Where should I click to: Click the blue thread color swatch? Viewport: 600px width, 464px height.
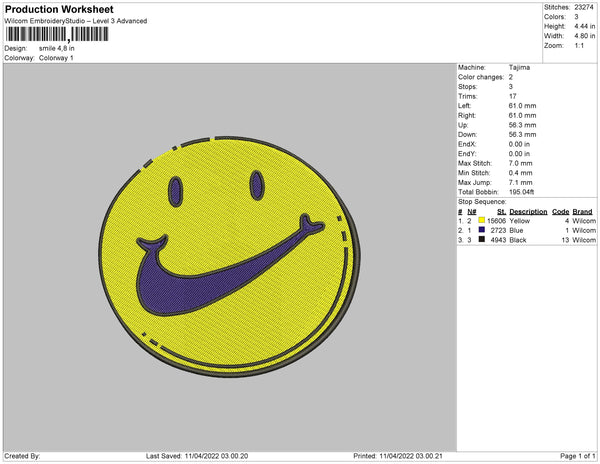[x=481, y=230]
